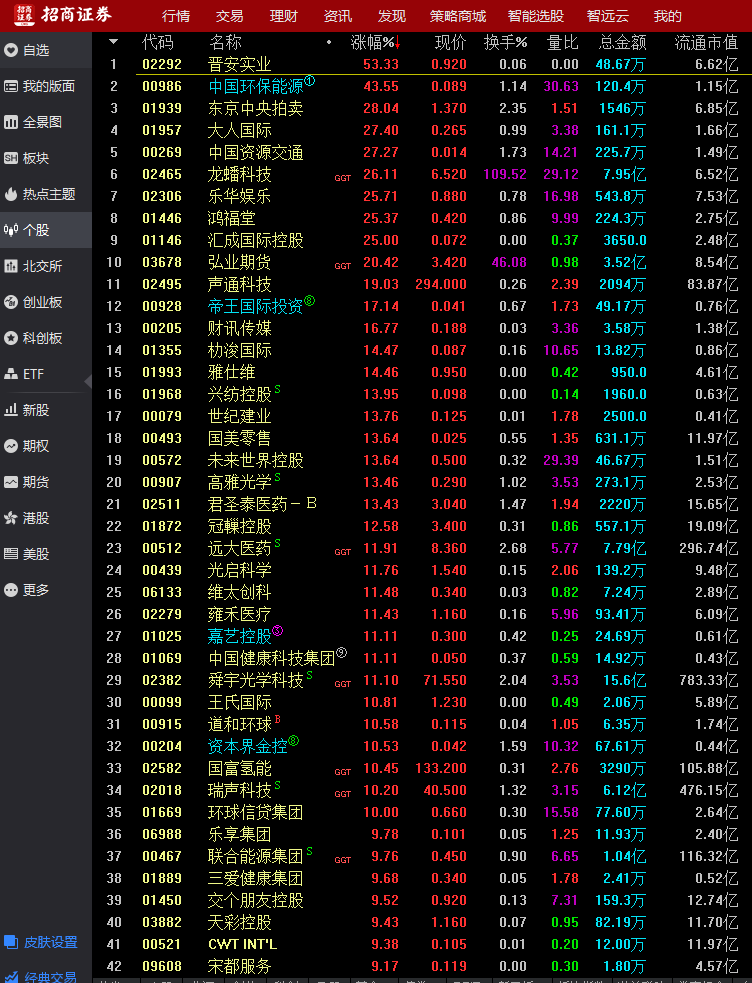Sort by 换手% column header

click(x=505, y=43)
